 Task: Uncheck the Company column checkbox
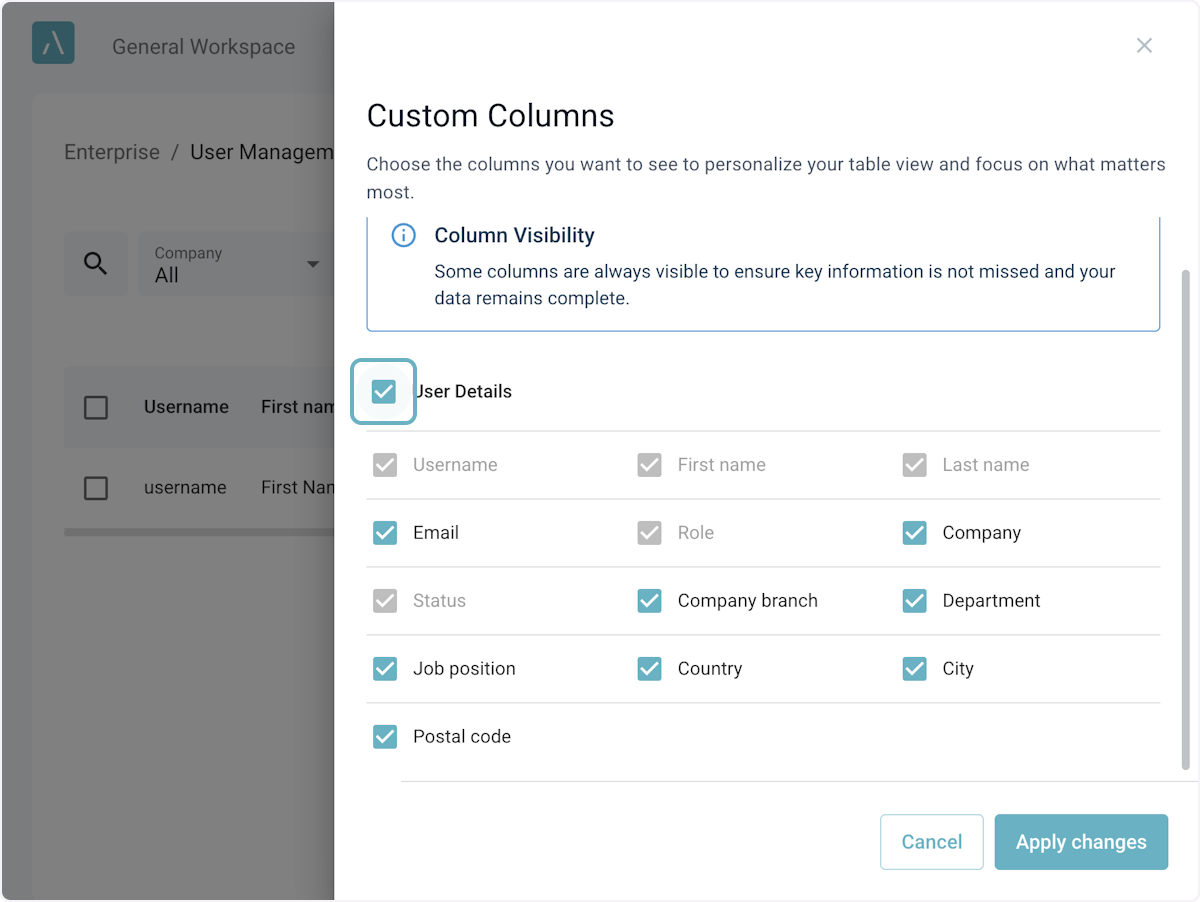click(914, 533)
